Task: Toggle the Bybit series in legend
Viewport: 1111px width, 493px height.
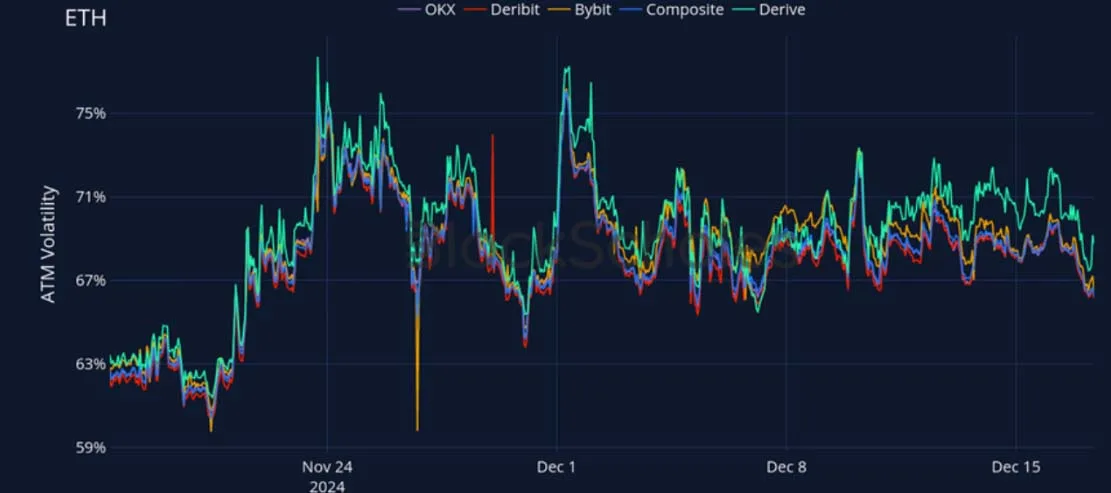Action: click(x=580, y=9)
